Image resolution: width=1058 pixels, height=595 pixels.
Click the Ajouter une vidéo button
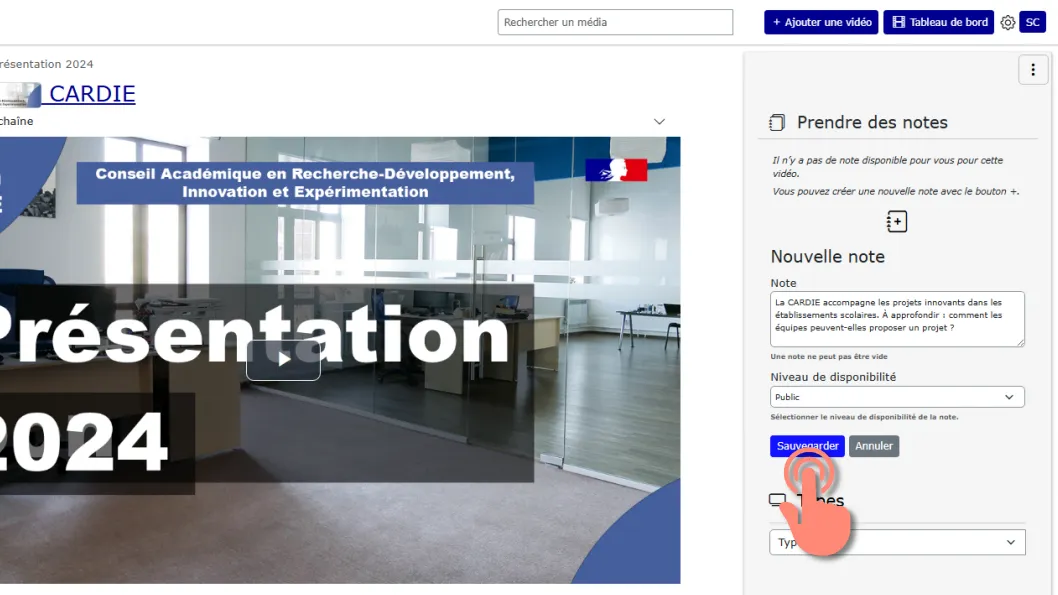click(x=821, y=22)
